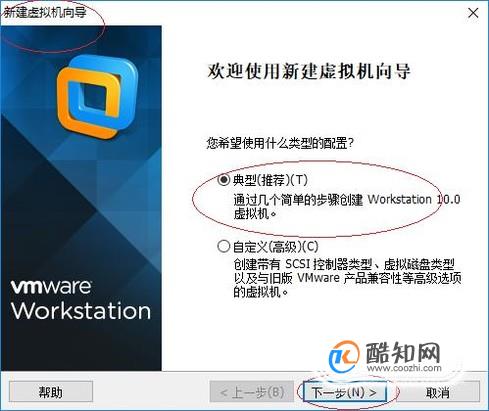
Task: Click the 您希望使用什么类型的配置? question text
Action: pyautogui.click(x=280, y=143)
